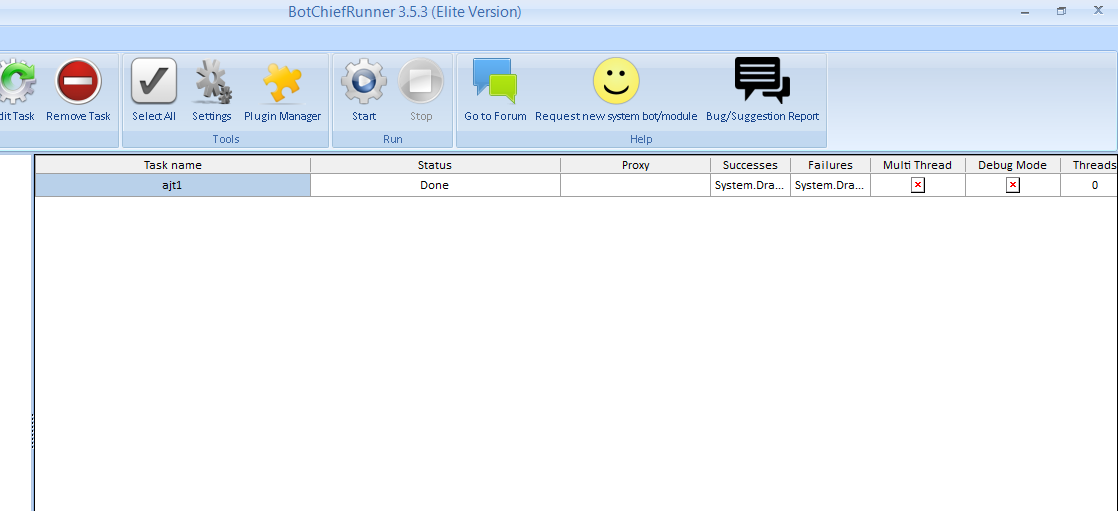The image size is (1118, 511).
Task: Open Go to Forum chat icon
Action: point(495,82)
